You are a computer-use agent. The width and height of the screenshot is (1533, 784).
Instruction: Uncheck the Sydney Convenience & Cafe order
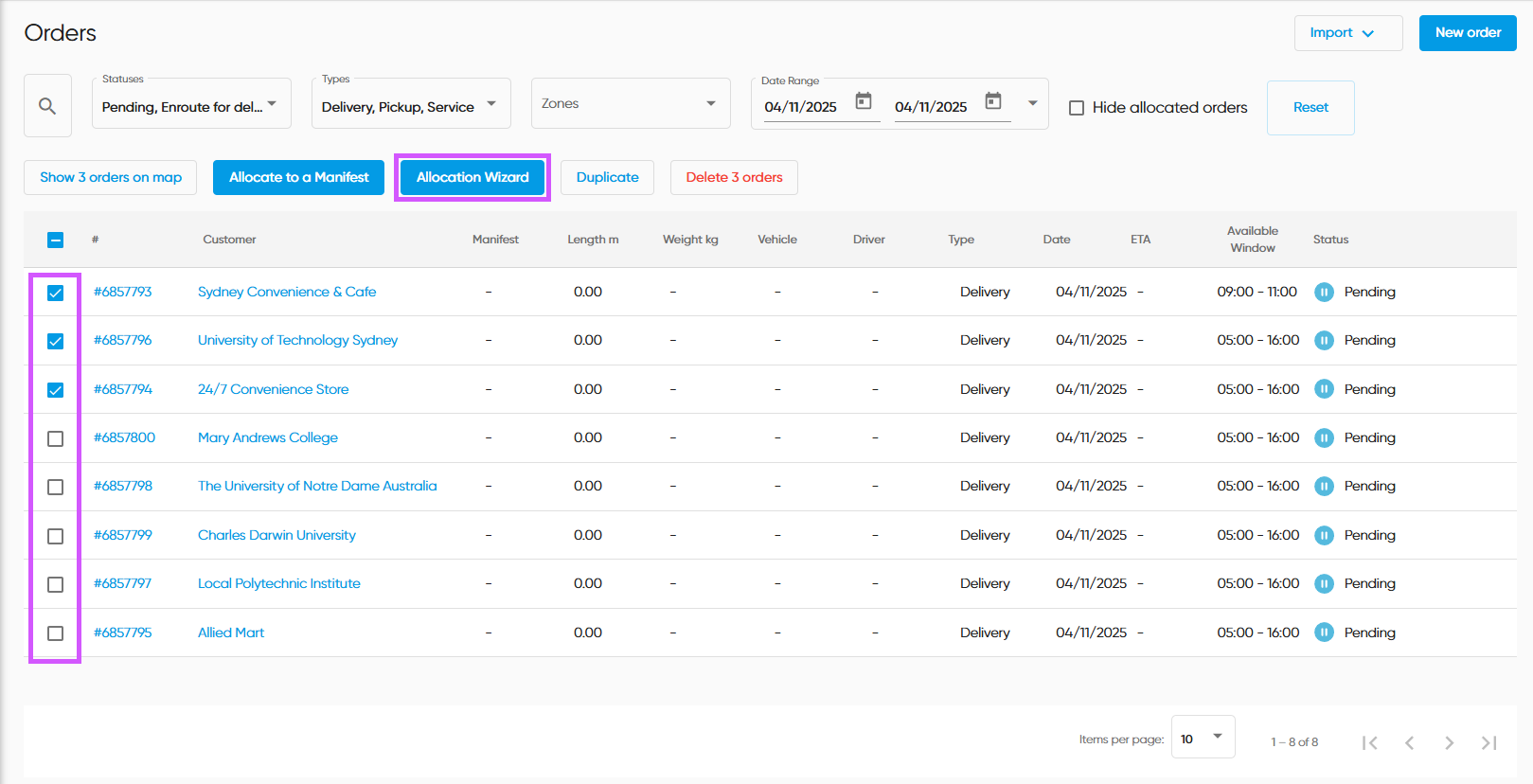pyautogui.click(x=56, y=293)
